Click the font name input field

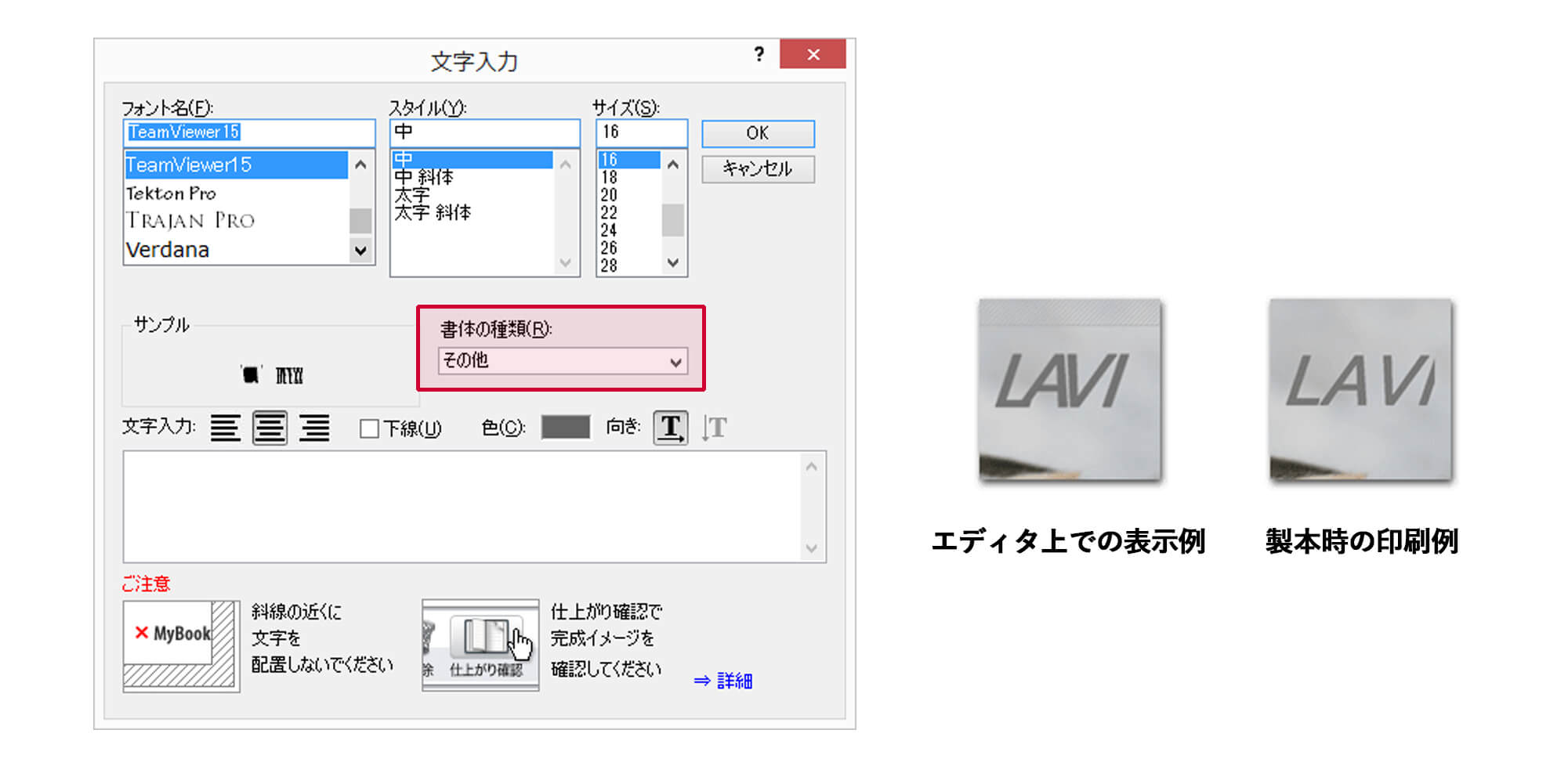[x=249, y=132]
